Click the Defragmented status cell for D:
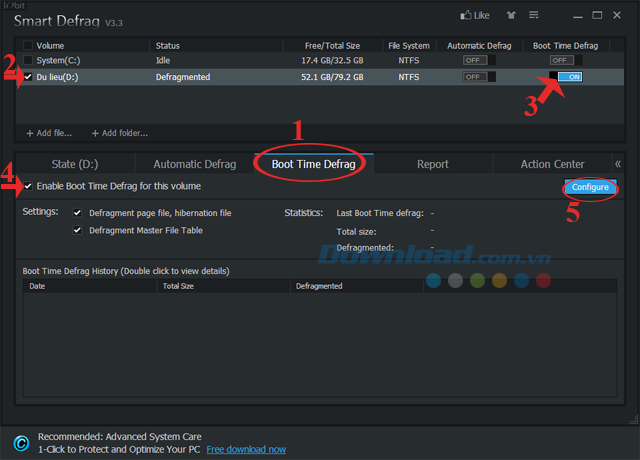The width and height of the screenshot is (640, 460). (183, 77)
